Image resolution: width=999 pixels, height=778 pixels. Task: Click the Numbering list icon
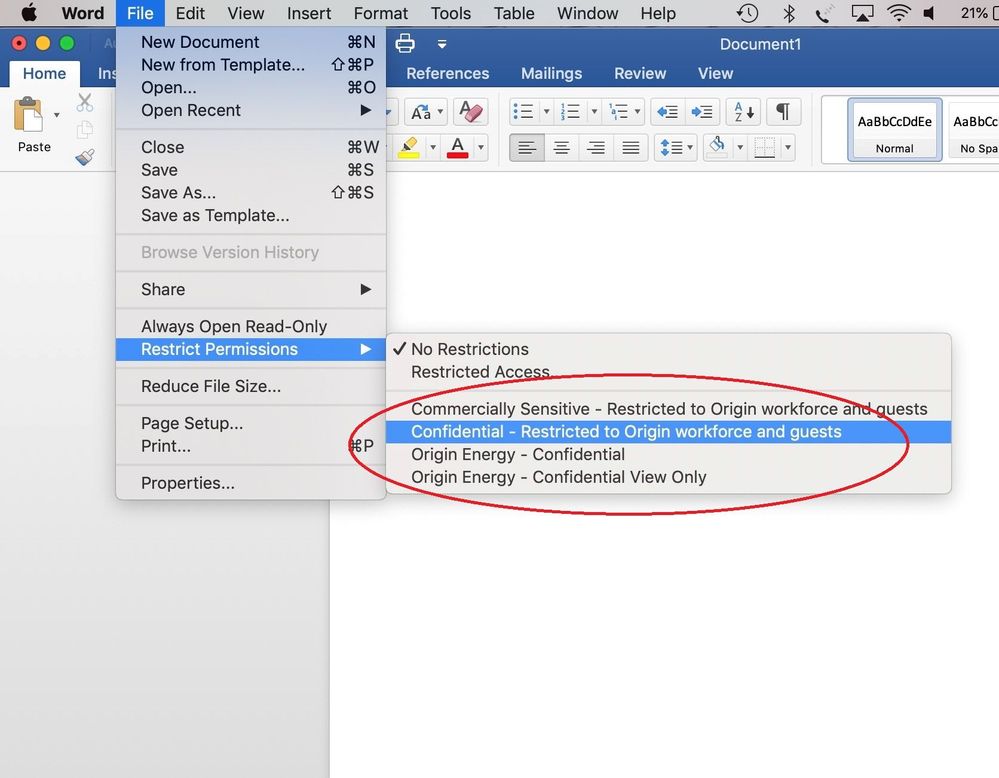[x=570, y=112]
